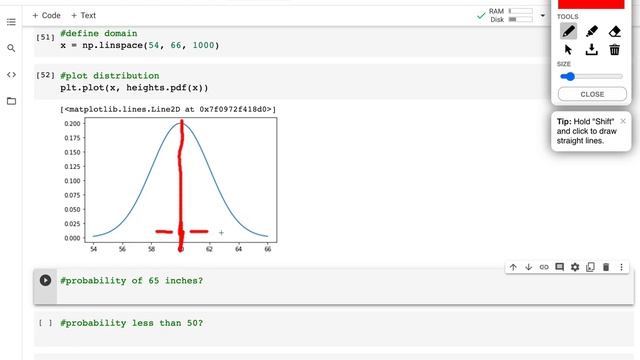
Task: Select the pencil drawing tool
Action: click(x=568, y=31)
